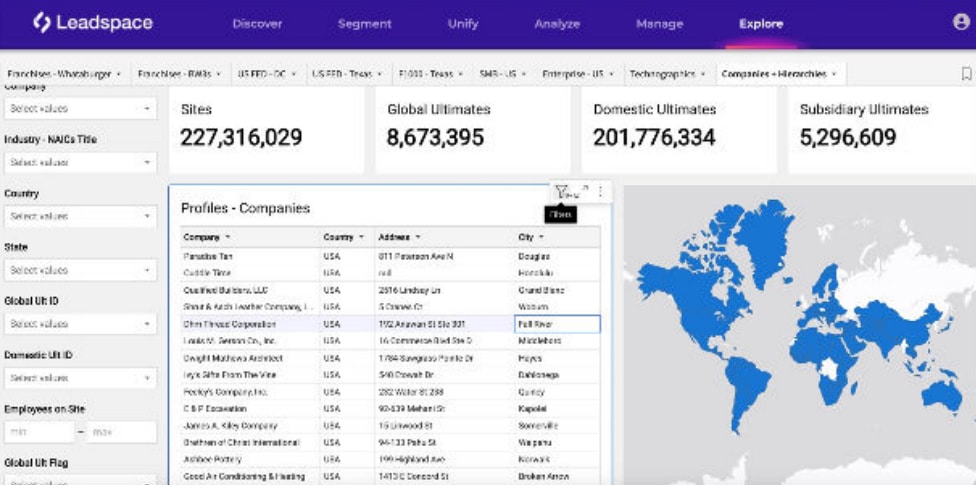Expand the Enterprise - US tab arrow
This screenshot has height=487, width=976.
pos(611,74)
